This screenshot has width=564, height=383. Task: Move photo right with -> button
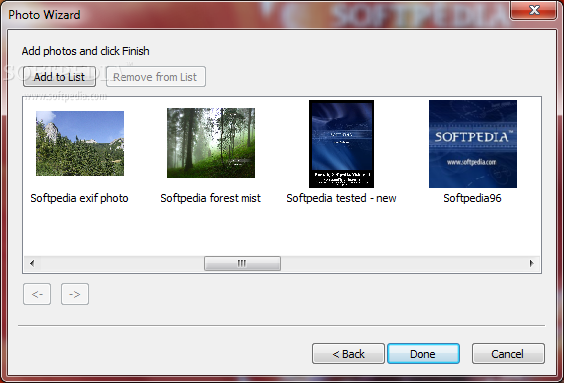(75, 294)
